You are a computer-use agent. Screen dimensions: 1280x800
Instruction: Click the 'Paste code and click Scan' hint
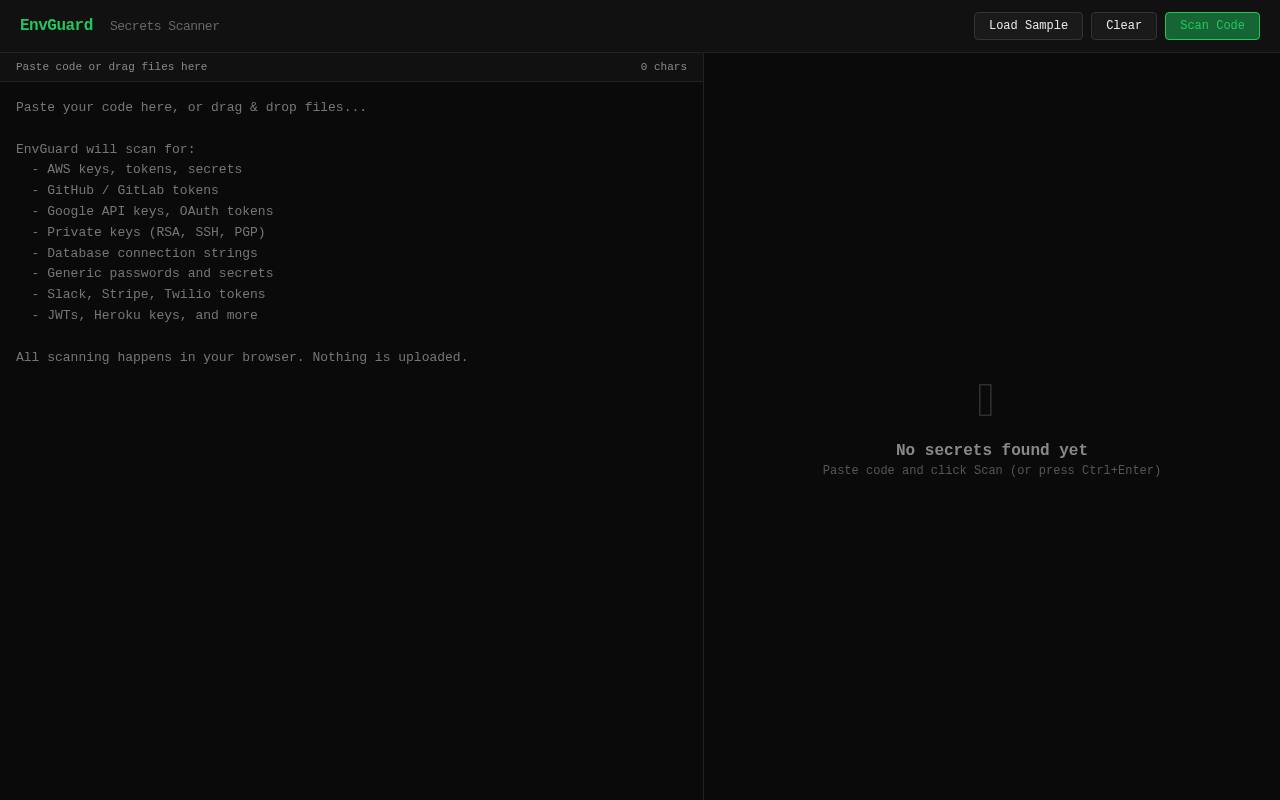992,471
